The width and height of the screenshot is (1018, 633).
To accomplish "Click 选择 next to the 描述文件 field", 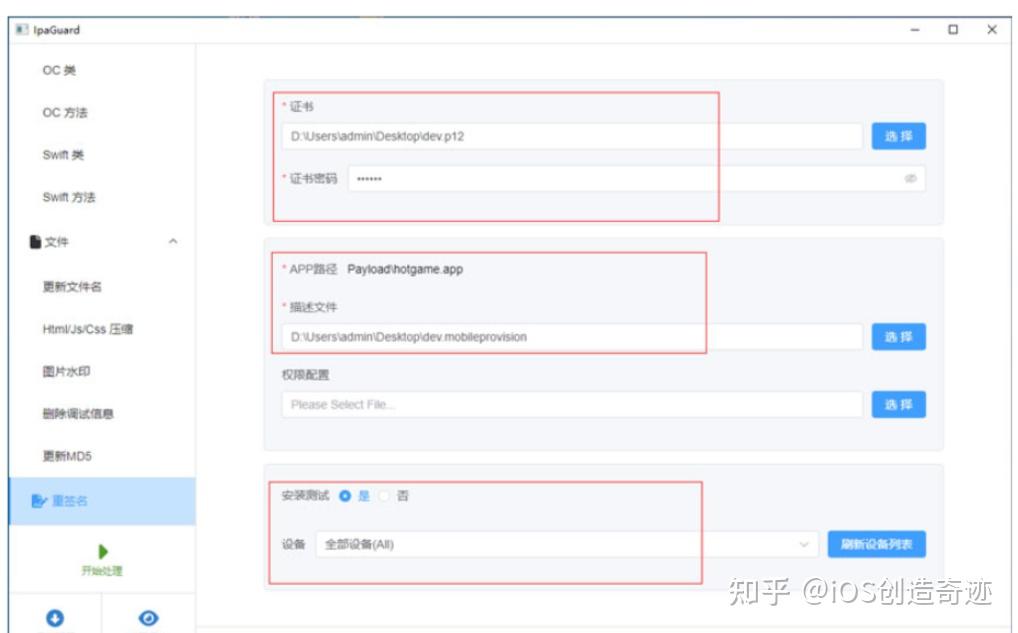I will [x=898, y=336].
